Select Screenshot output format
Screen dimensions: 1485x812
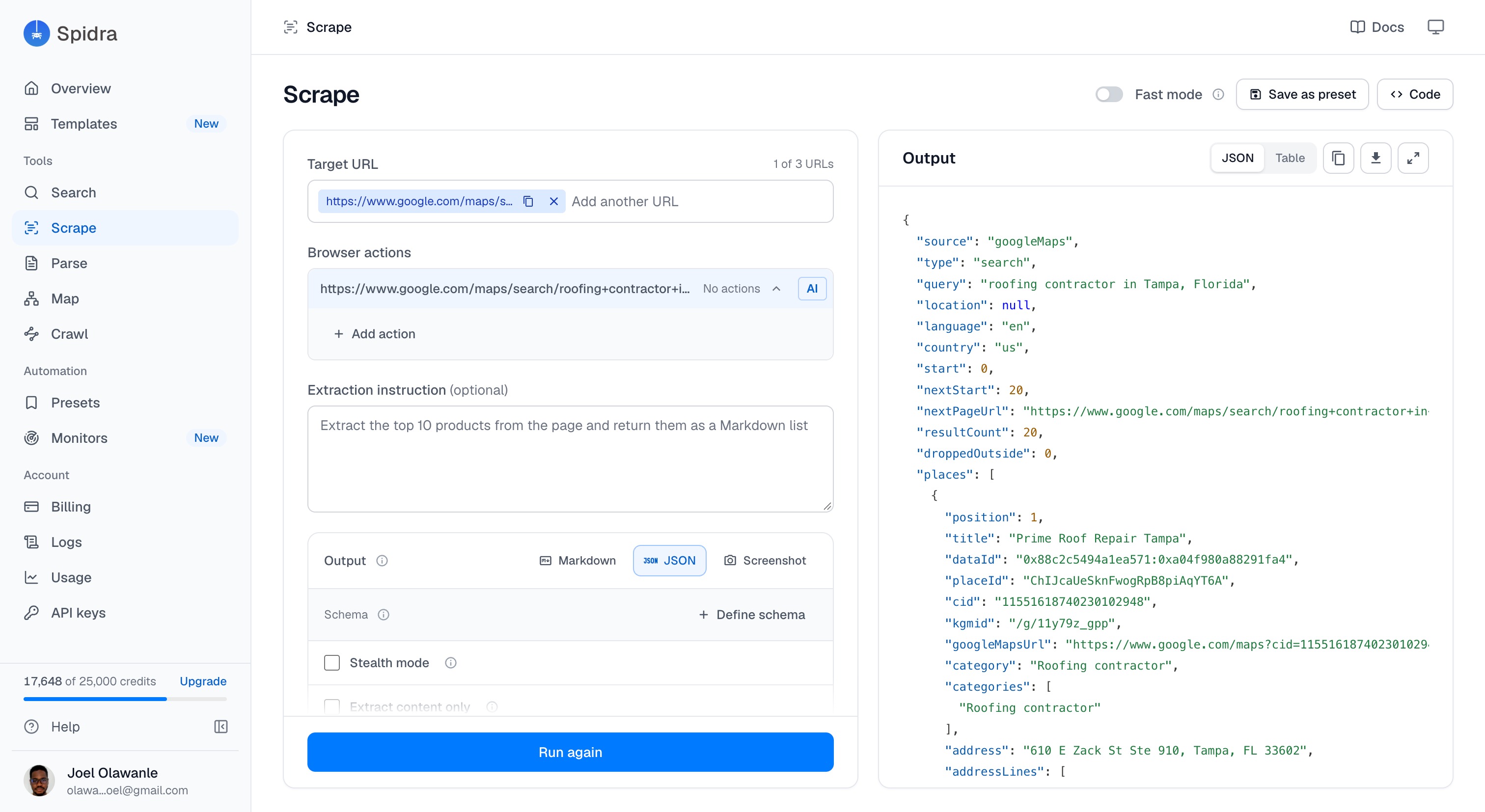click(x=765, y=561)
